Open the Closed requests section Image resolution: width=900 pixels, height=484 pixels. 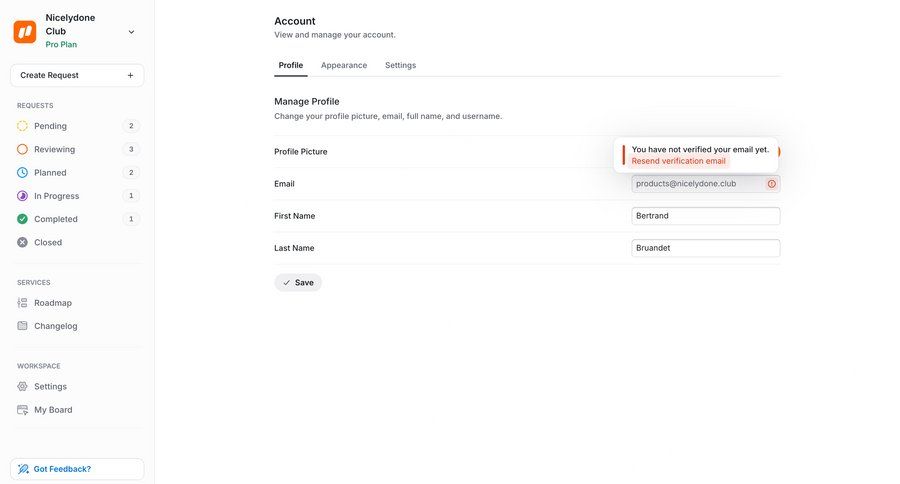pos(47,242)
